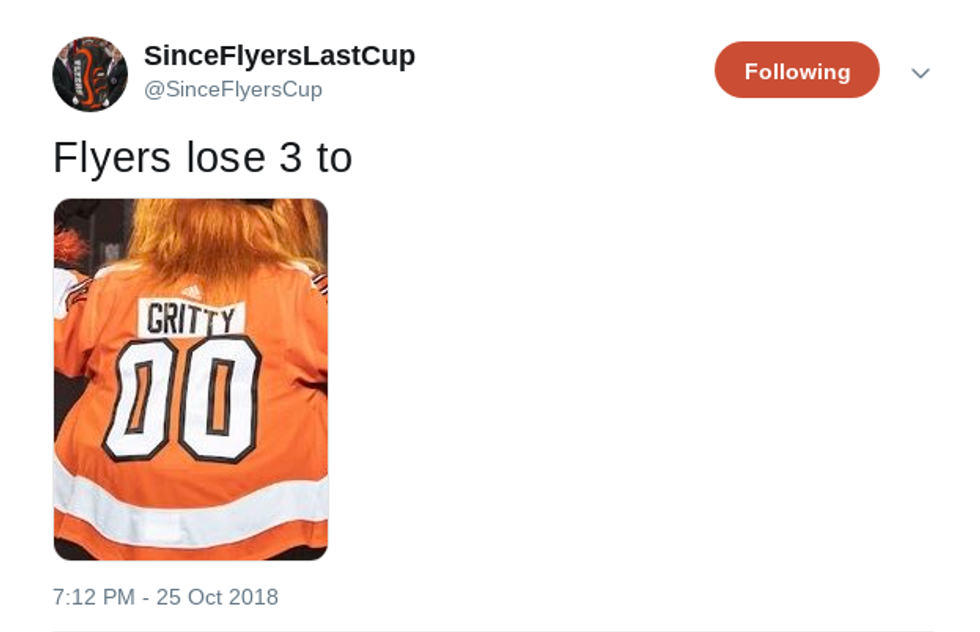Expand the tweet options chevron
Viewport: 980px width, 632px height.
click(920, 73)
